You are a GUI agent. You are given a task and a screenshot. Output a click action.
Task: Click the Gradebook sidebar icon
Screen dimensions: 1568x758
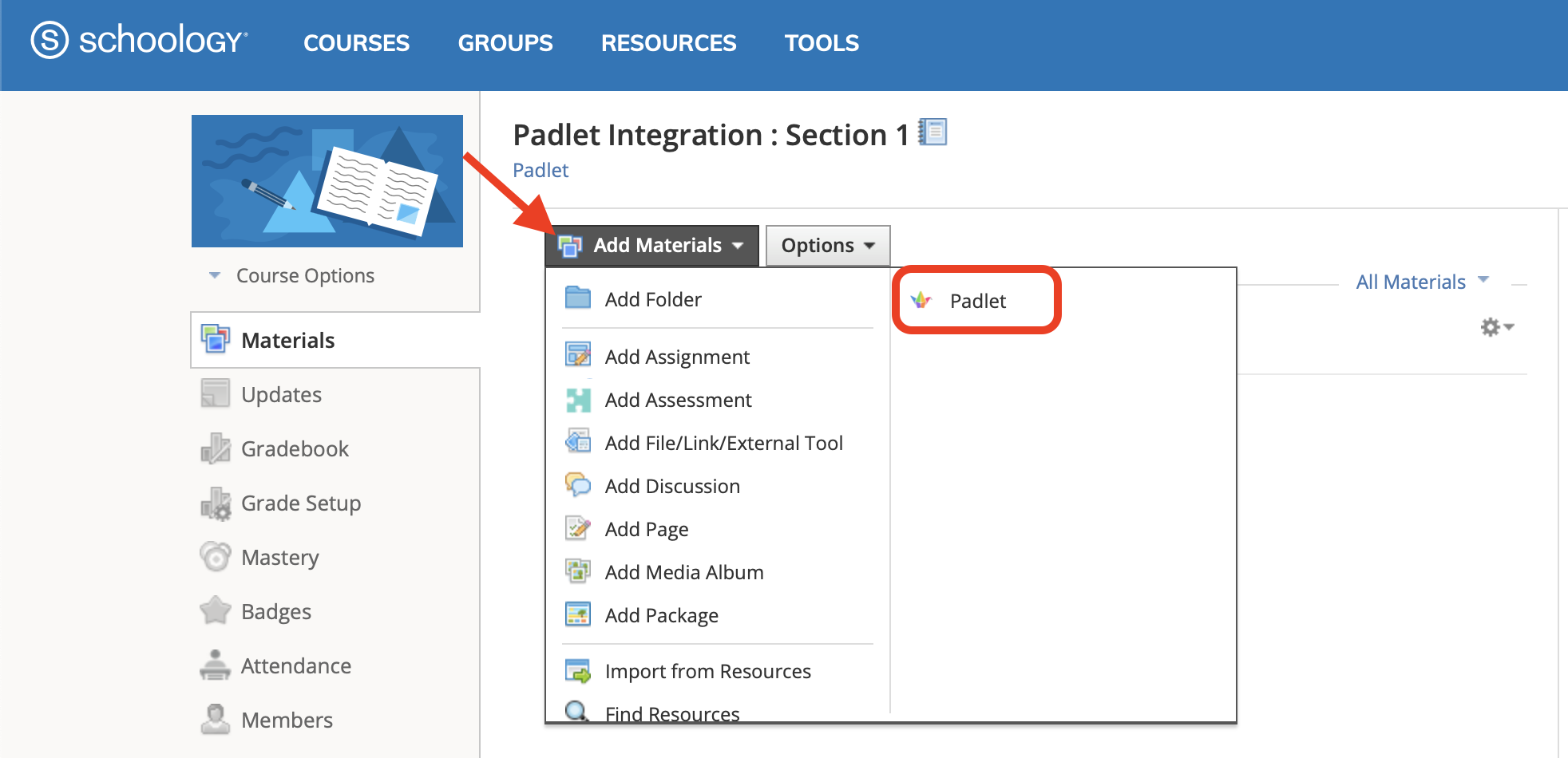(x=216, y=448)
